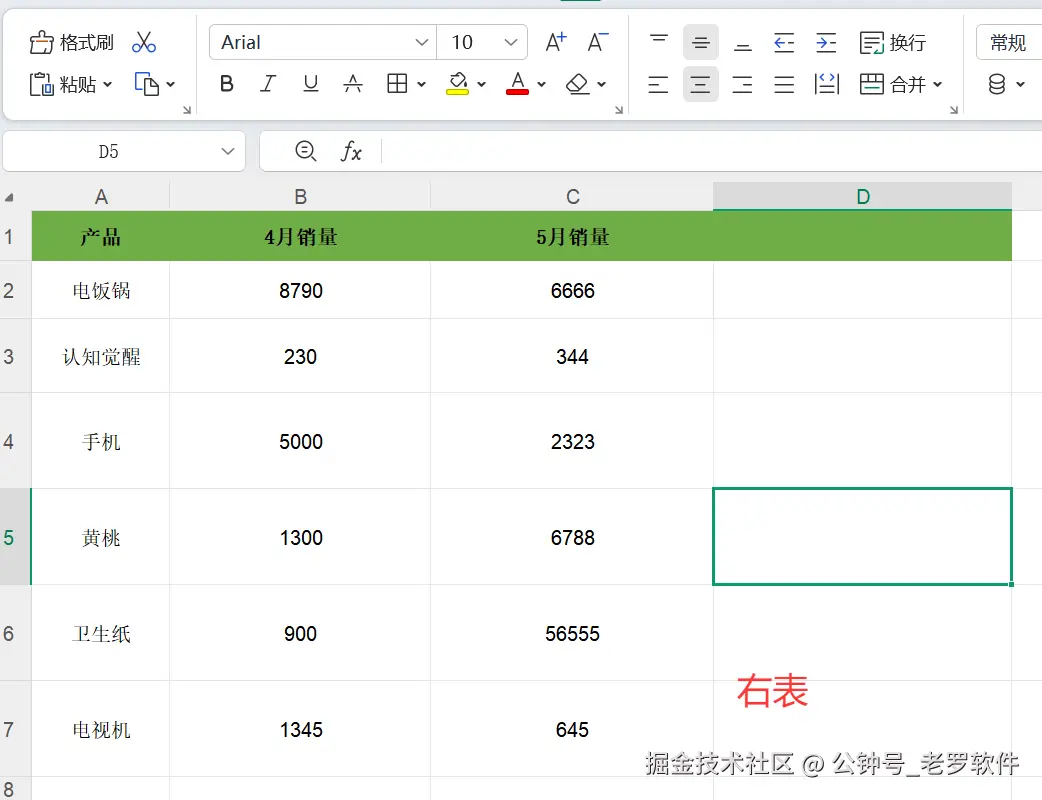Select row 3 header

[15, 356]
